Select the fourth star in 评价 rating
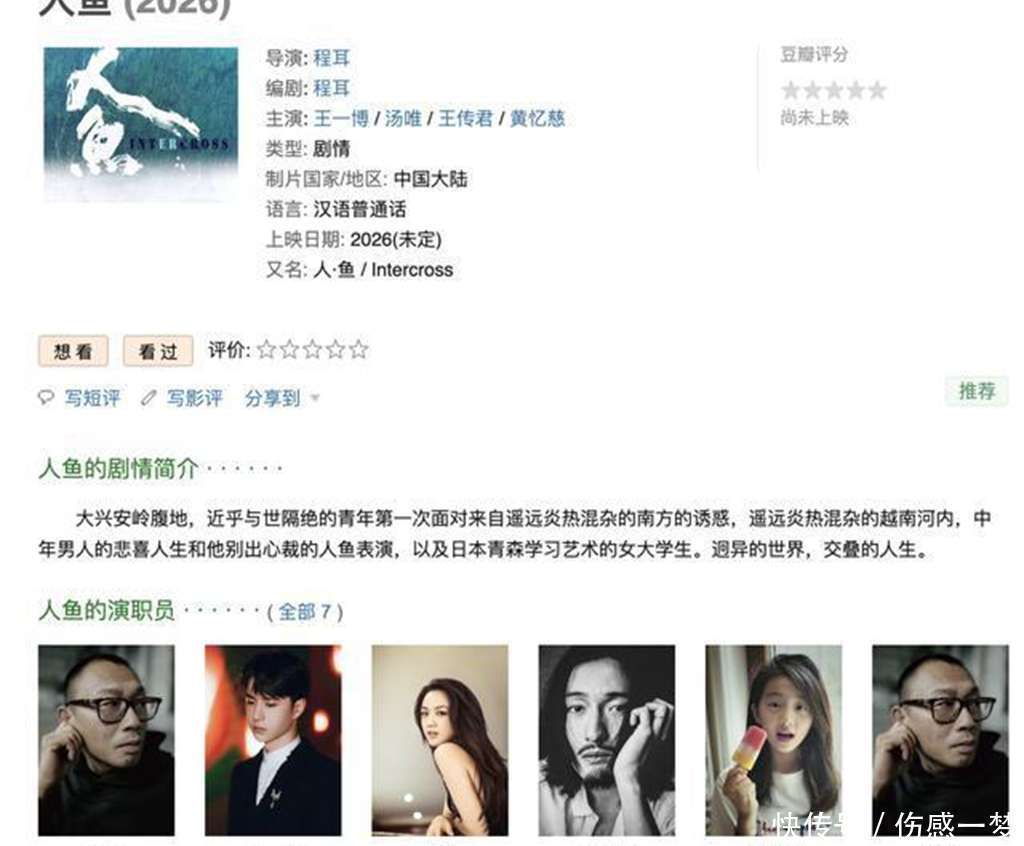This screenshot has width=1024, height=846. (336, 350)
